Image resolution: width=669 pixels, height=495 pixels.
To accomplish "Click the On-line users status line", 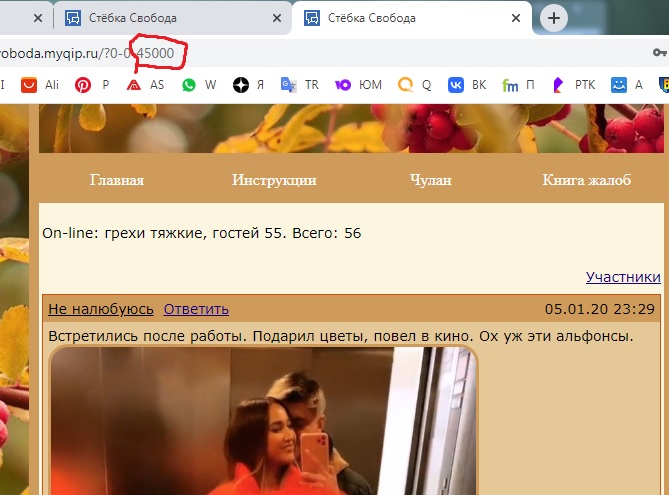I will [x=201, y=233].
